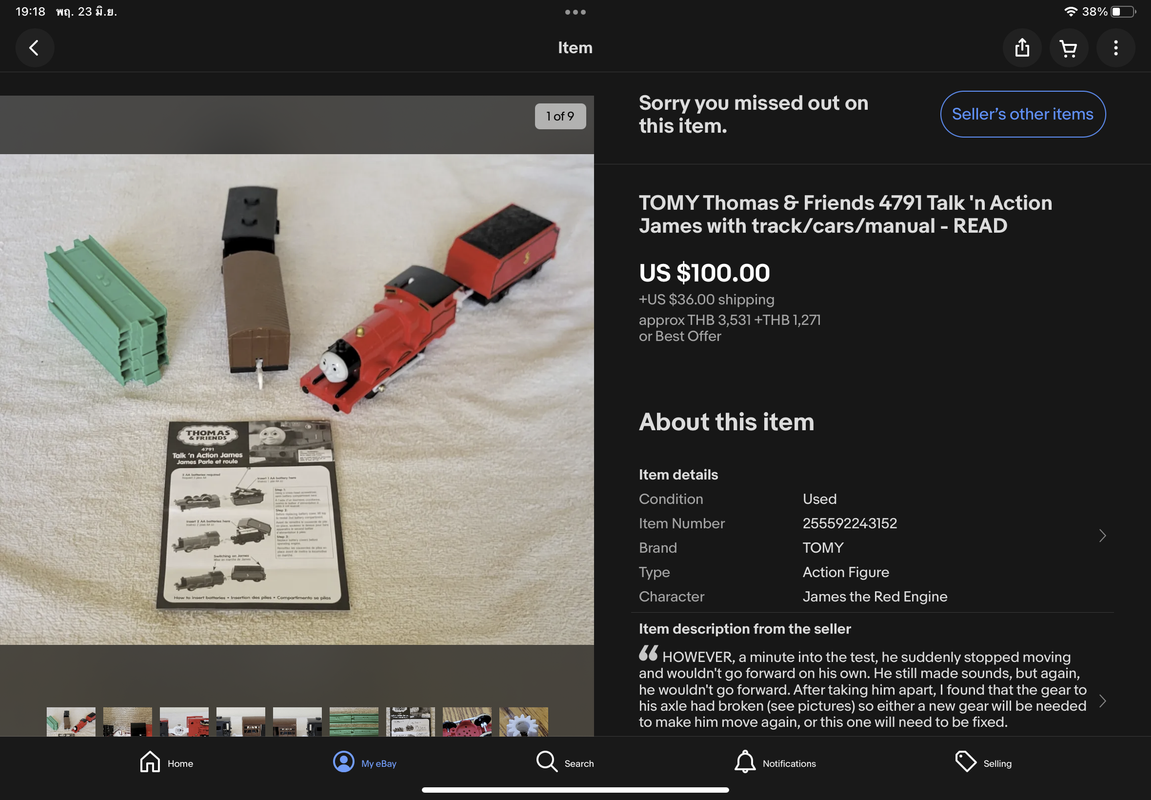The image size is (1151, 800).
Task: Expand the Item details chevron
Action: (x=1102, y=536)
